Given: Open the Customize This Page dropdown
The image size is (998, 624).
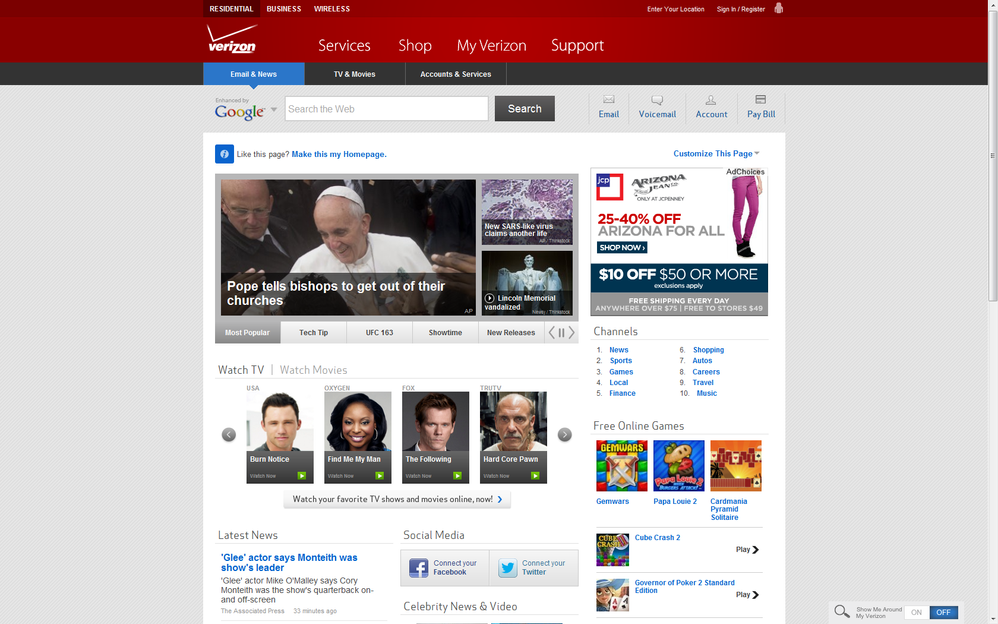Looking at the screenshot, I should (x=716, y=154).
